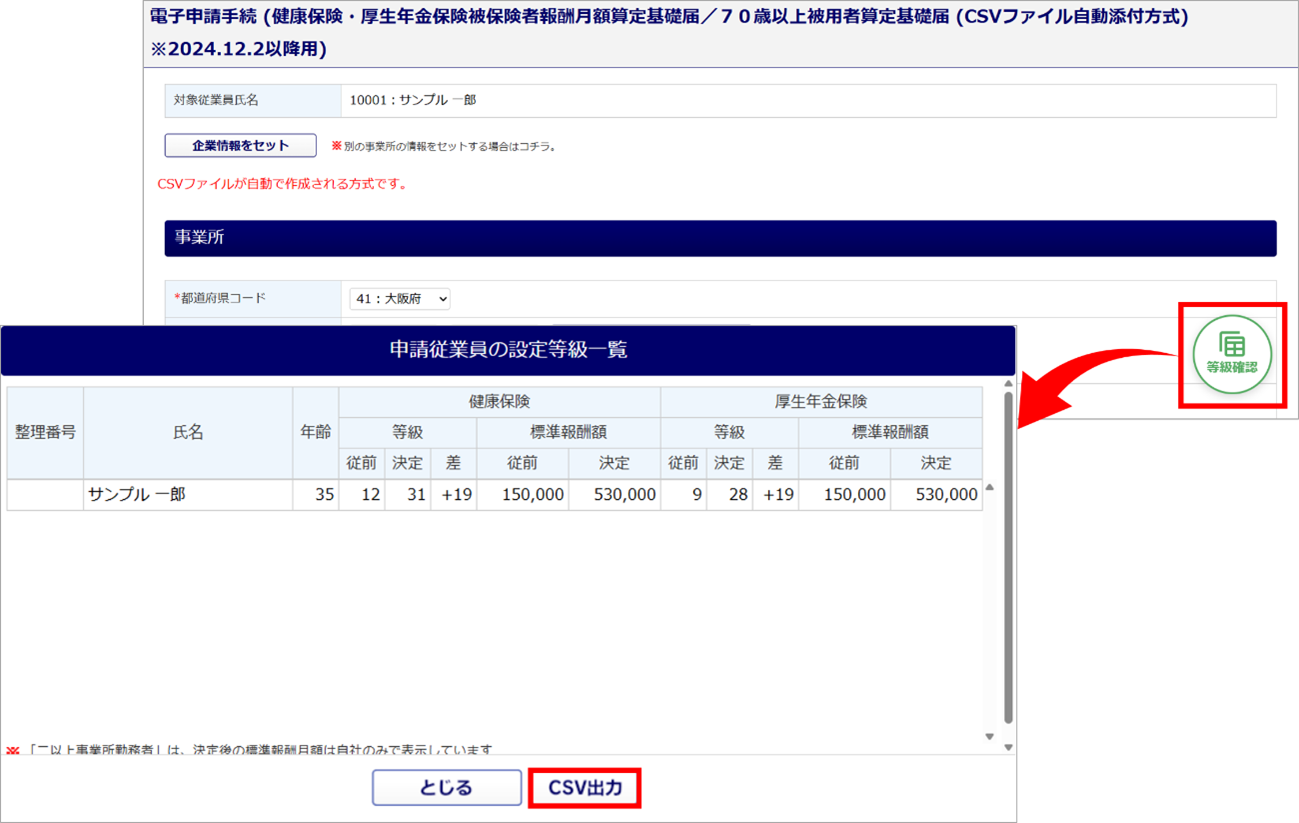Click the 年齢 column header
Image resolution: width=1299 pixels, height=823 pixels.
click(316, 432)
